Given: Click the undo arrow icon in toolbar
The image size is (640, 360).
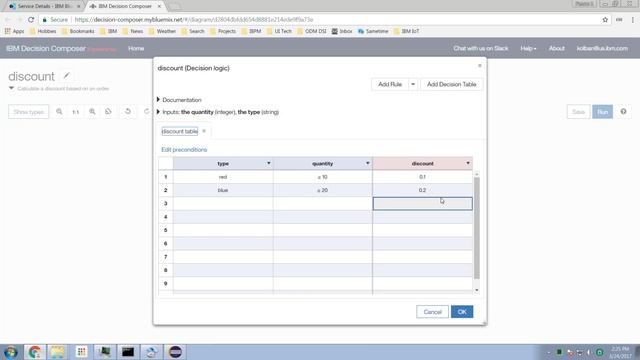Looking at the screenshot, I should pyautogui.click(x=128, y=111).
